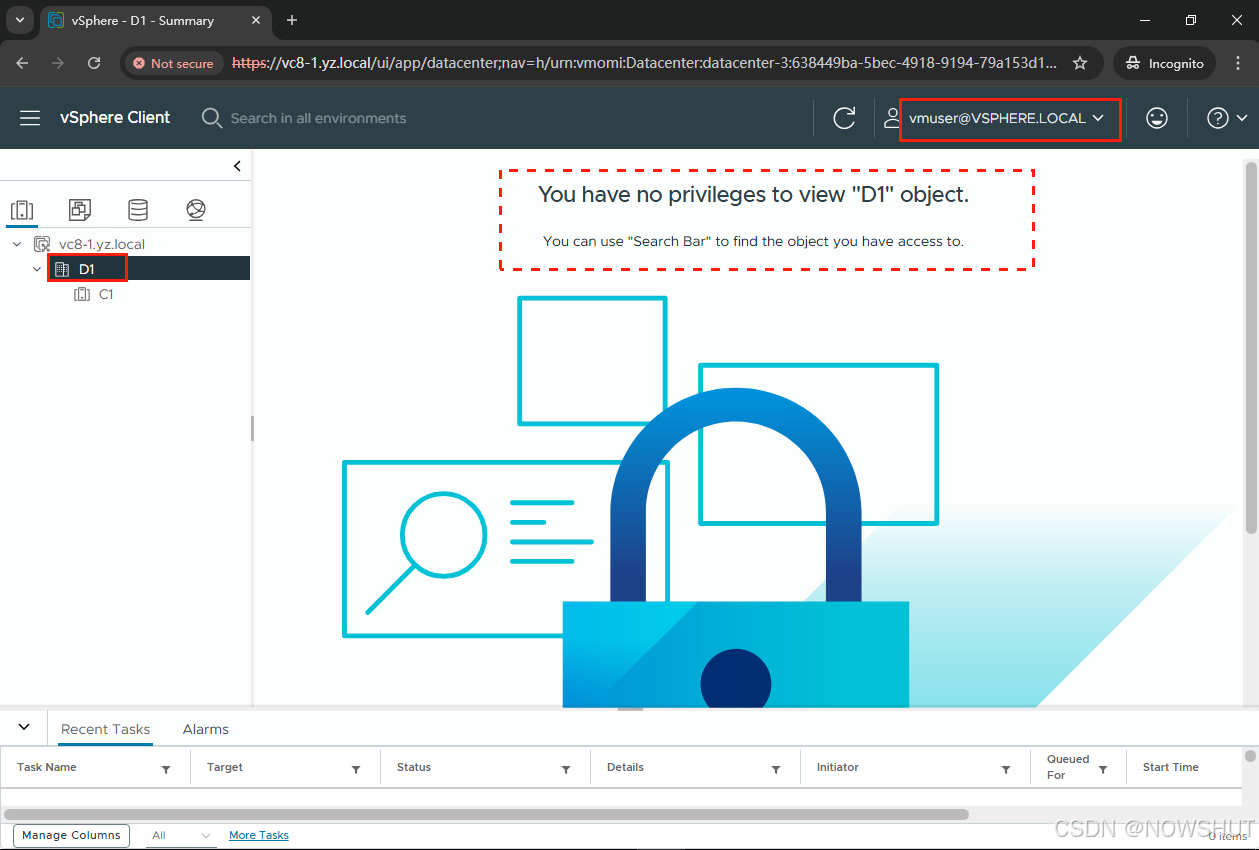The image size is (1259, 850).
Task: Click the search magnifier icon
Action: pos(212,118)
